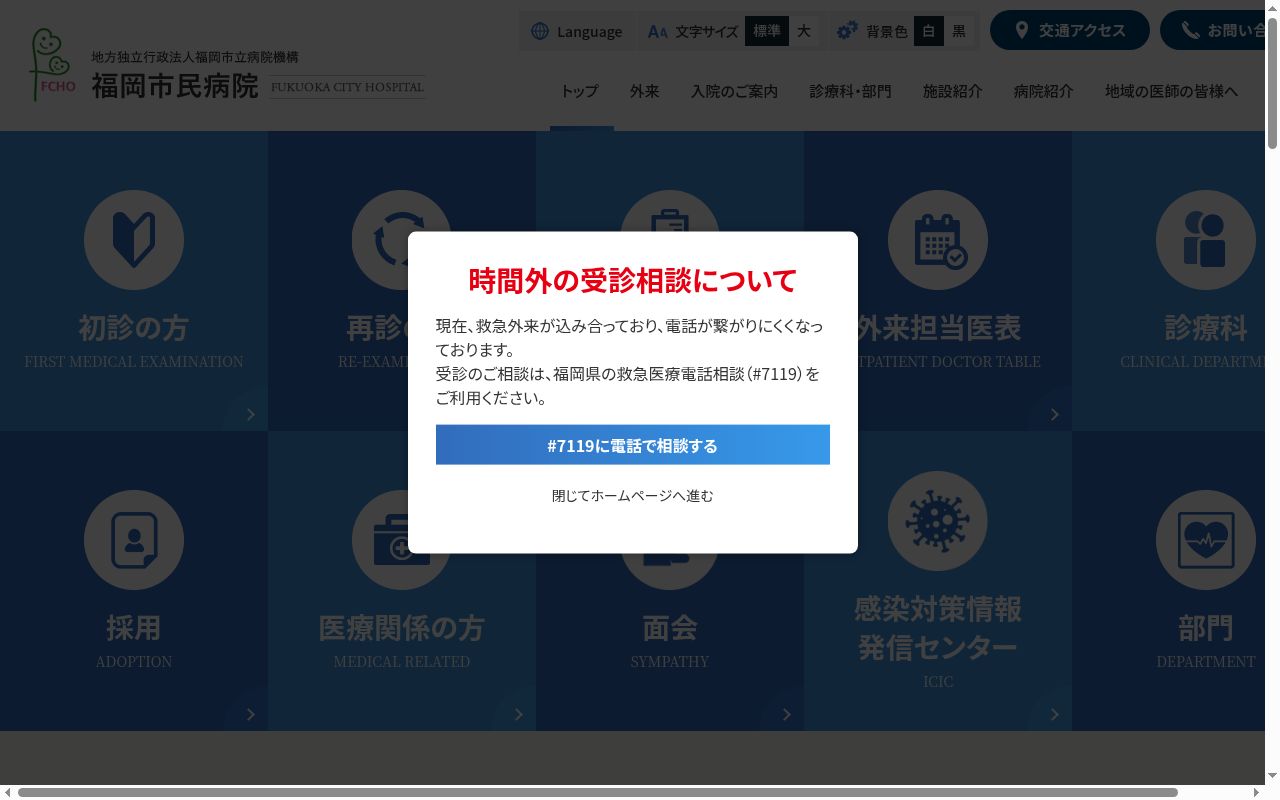Open the トップ navigation tab
Viewport: 1280px width, 800px height.
(x=579, y=91)
